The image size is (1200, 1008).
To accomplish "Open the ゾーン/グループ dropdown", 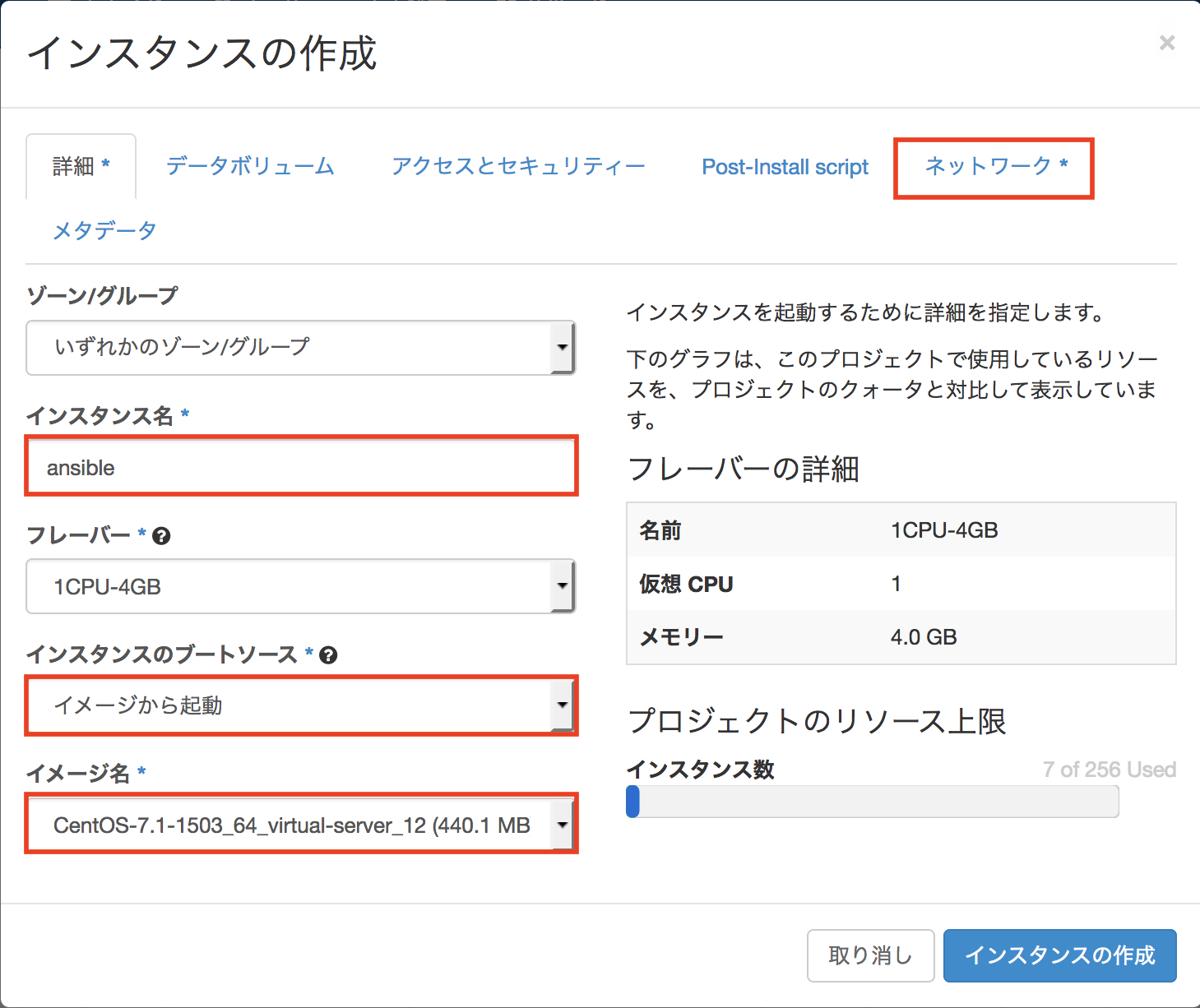I will point(300,348).
